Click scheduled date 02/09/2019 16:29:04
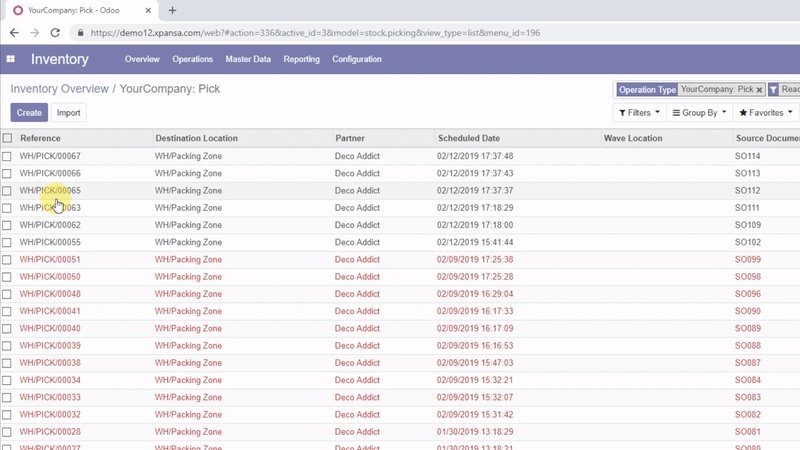The height and width of the screenshot is (450, 800). point(475,294)
